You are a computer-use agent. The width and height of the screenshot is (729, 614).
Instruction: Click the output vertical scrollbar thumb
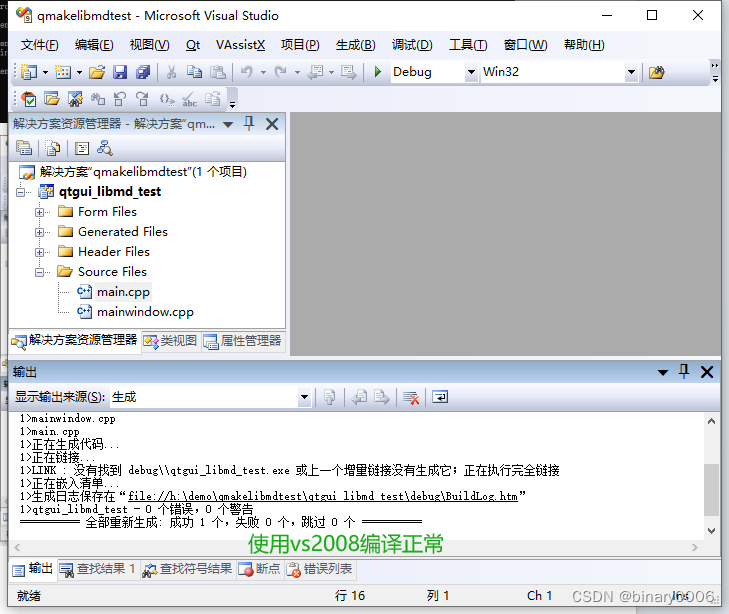tap(711, 490)
